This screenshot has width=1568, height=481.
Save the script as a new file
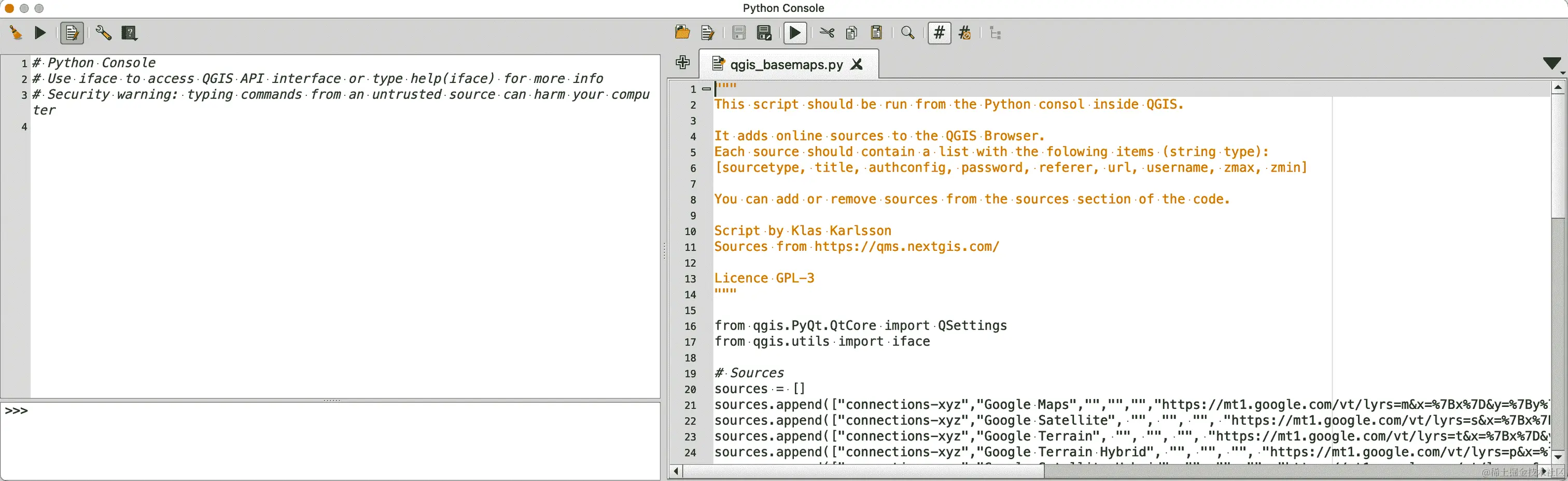(764, 33)
